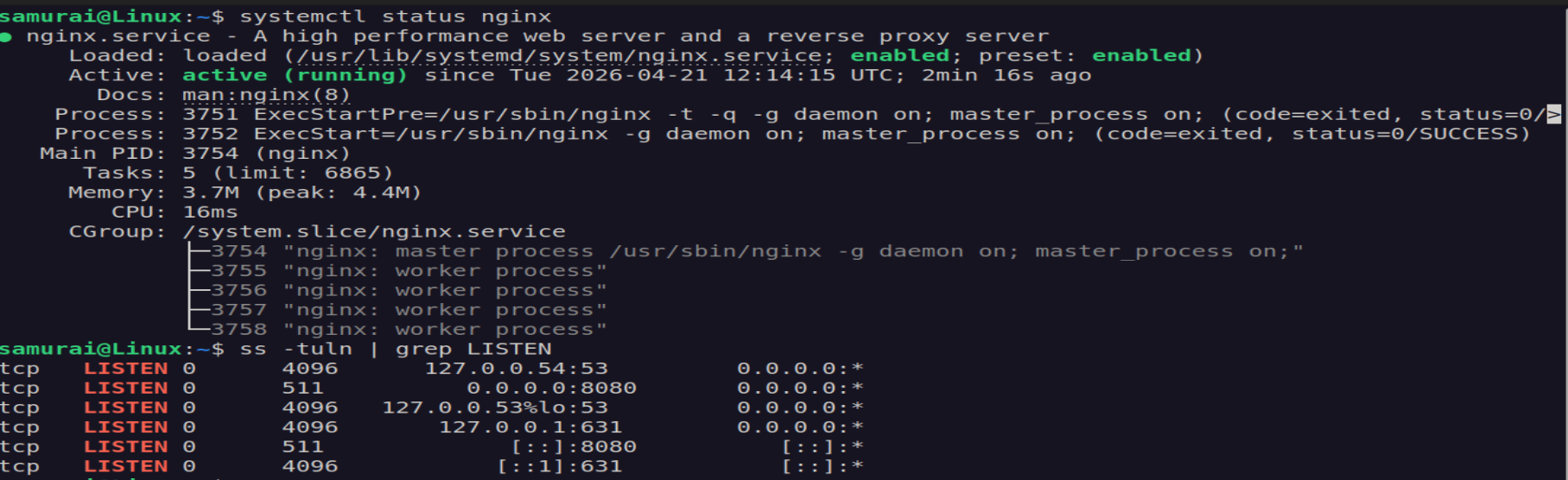Click the CPU value '16ms'

pyautogui.click(x=210, y=212)
